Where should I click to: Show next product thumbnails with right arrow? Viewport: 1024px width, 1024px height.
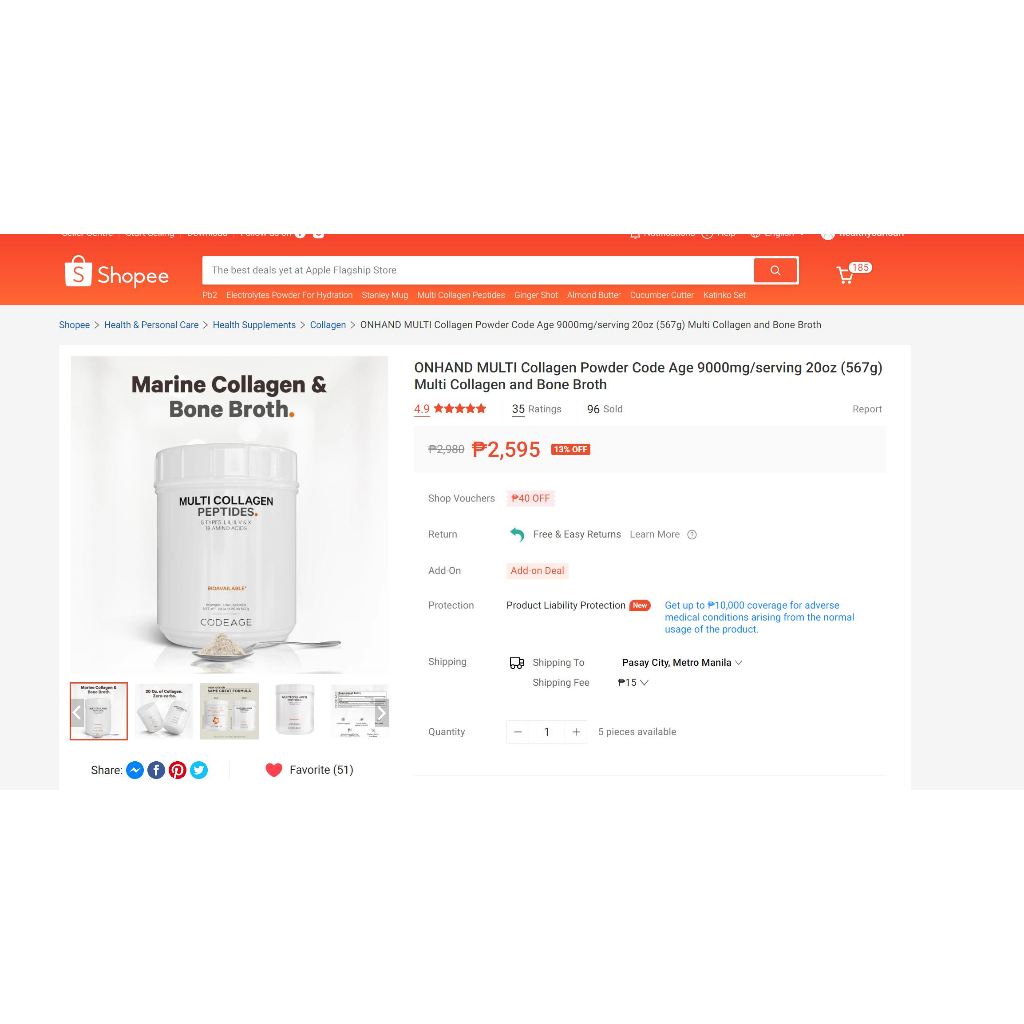coord(381,712)
